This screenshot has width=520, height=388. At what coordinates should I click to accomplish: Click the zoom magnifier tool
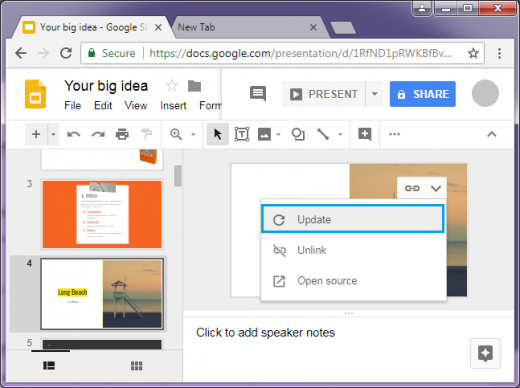point(176,134)
